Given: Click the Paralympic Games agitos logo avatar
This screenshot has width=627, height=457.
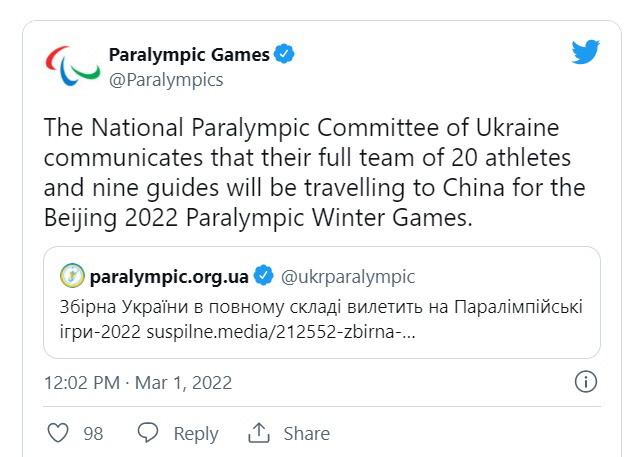Looking at the screenshot, I should click(72, 67).
